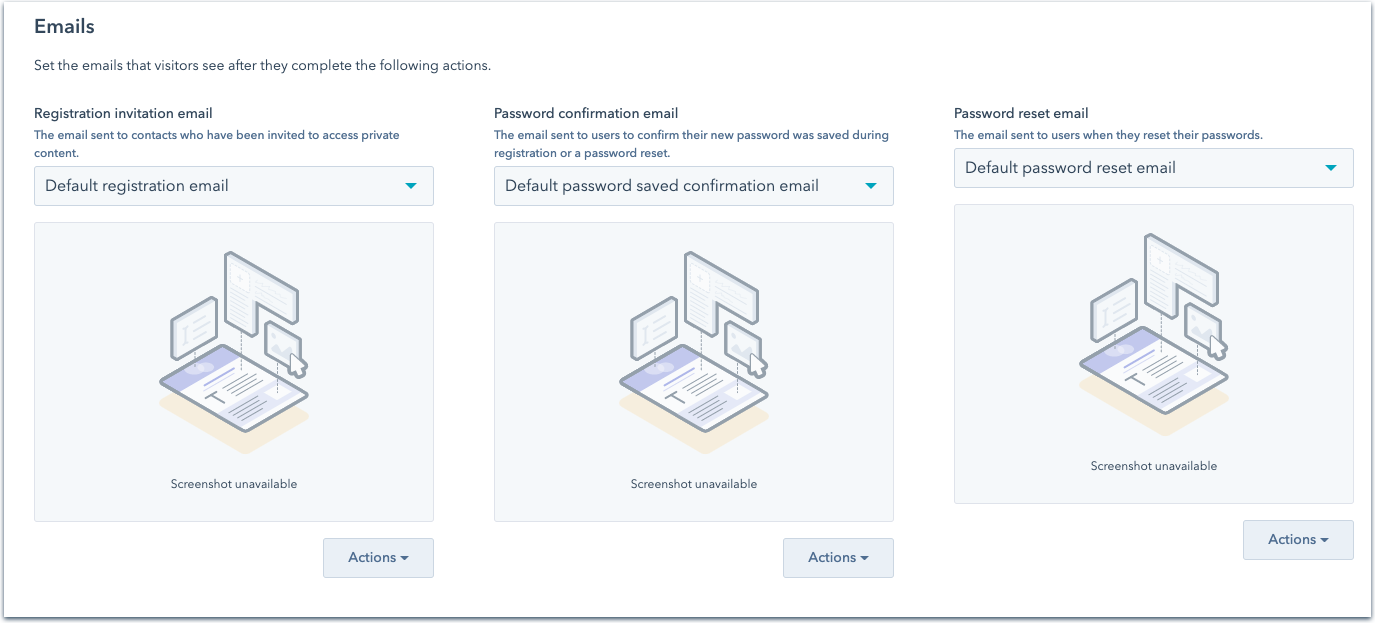The height and width of the screenshot is (623, 1375).
Task: Click the 'Registration invitation email' field label
Action: pyautogui.click(x=123, y=114)
